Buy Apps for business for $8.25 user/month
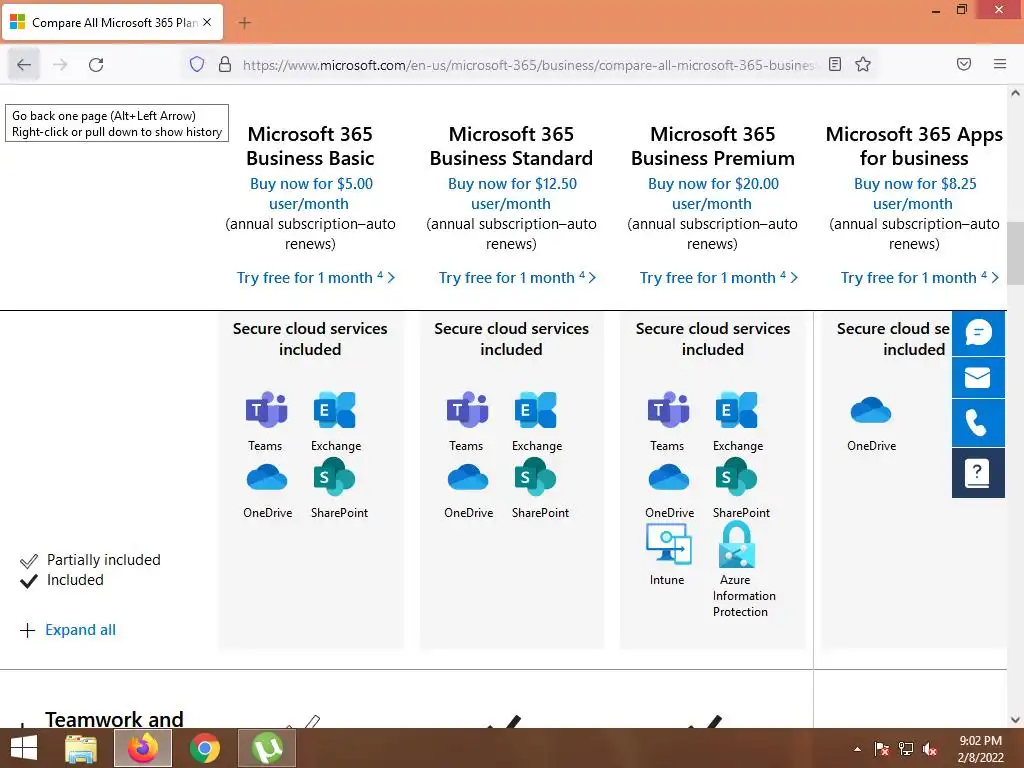Screen dimensions: 1024x768 click(x=914, y=193)
